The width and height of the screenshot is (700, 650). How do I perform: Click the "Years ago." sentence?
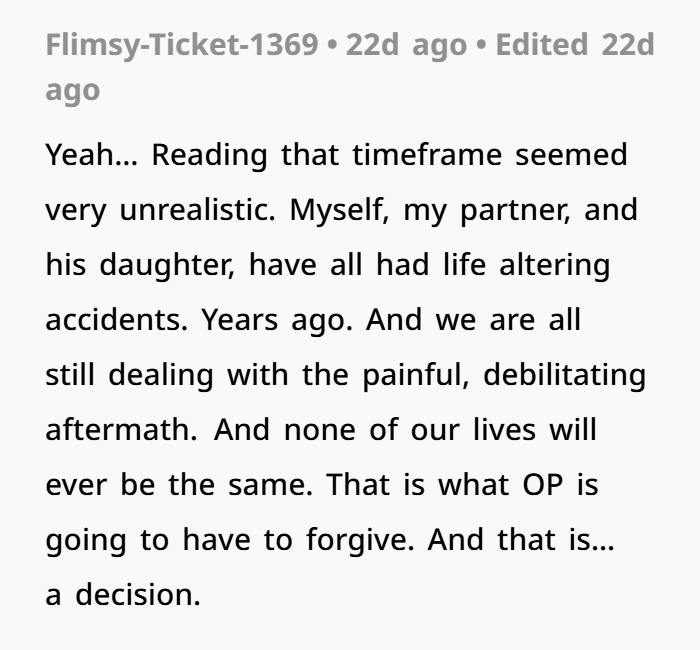[277, 321]
